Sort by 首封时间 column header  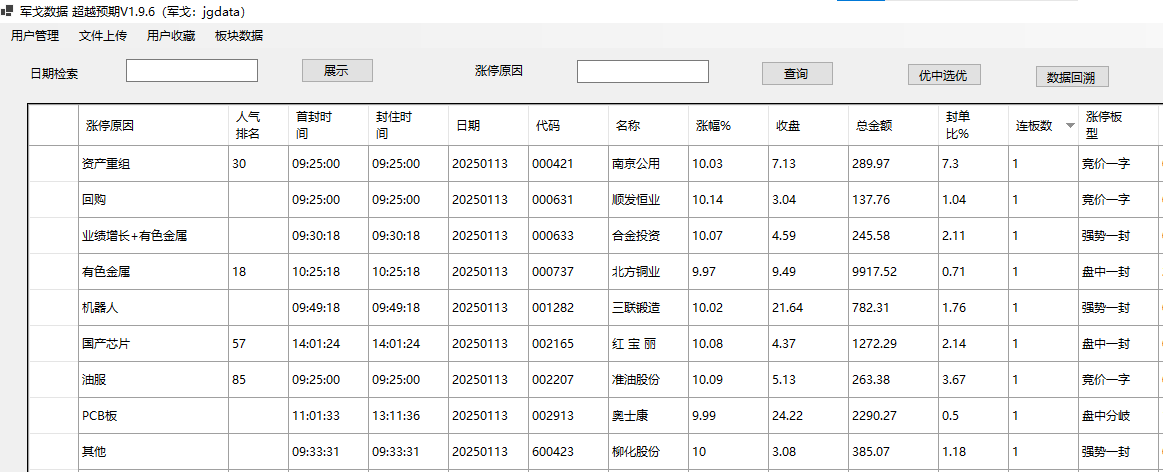[329, 125]
